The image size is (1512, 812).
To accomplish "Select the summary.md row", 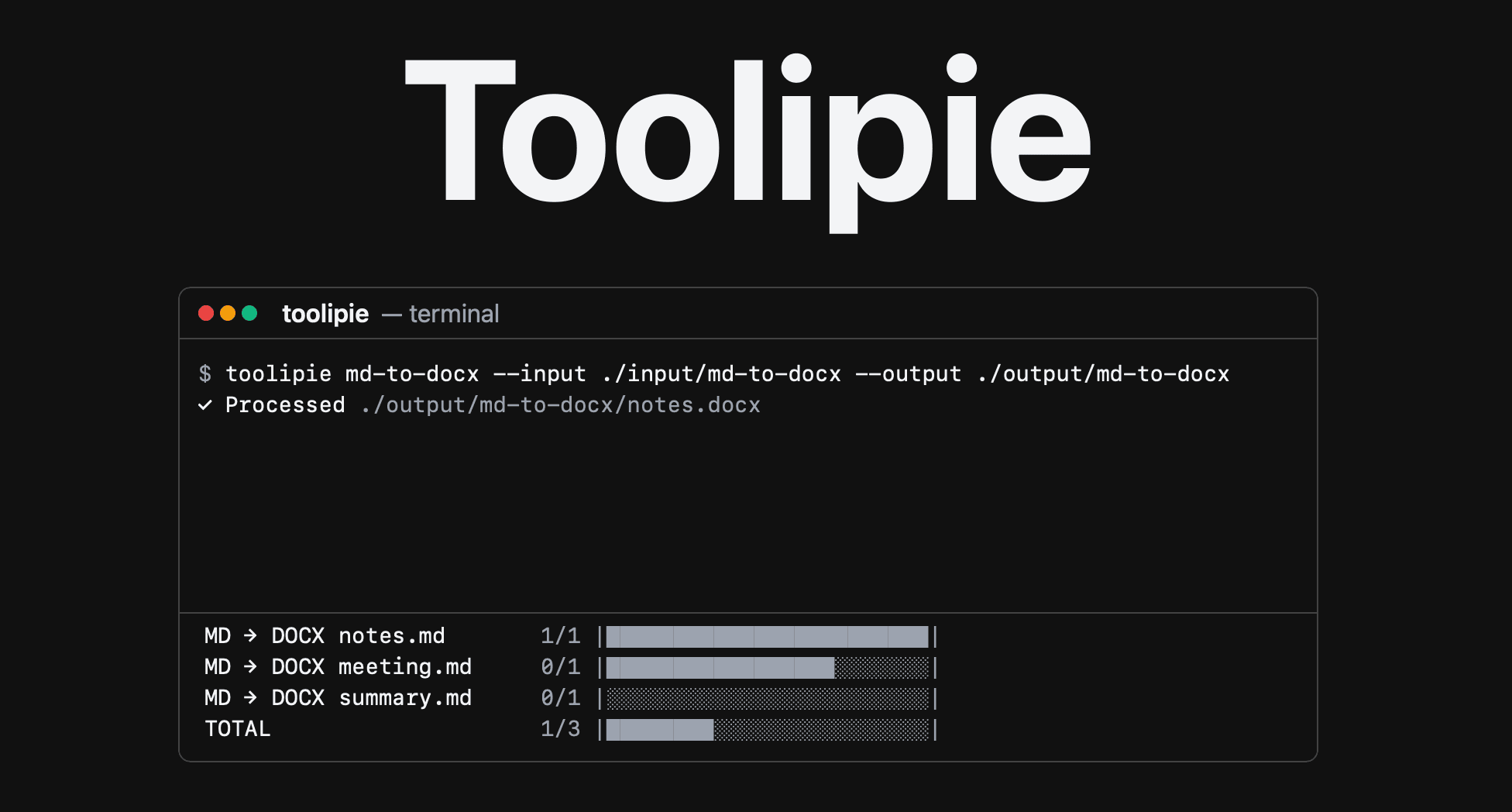I will 404,698.
